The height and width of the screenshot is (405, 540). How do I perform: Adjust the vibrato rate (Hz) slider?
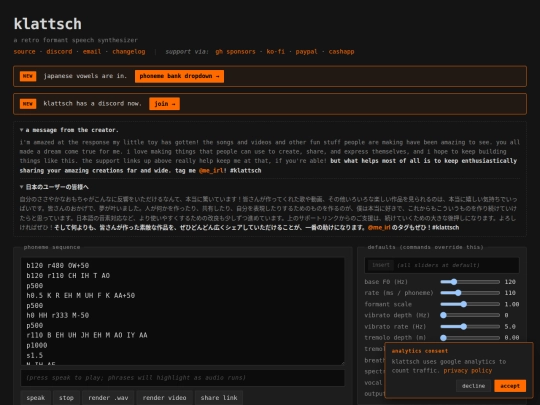tap(470, 326)
